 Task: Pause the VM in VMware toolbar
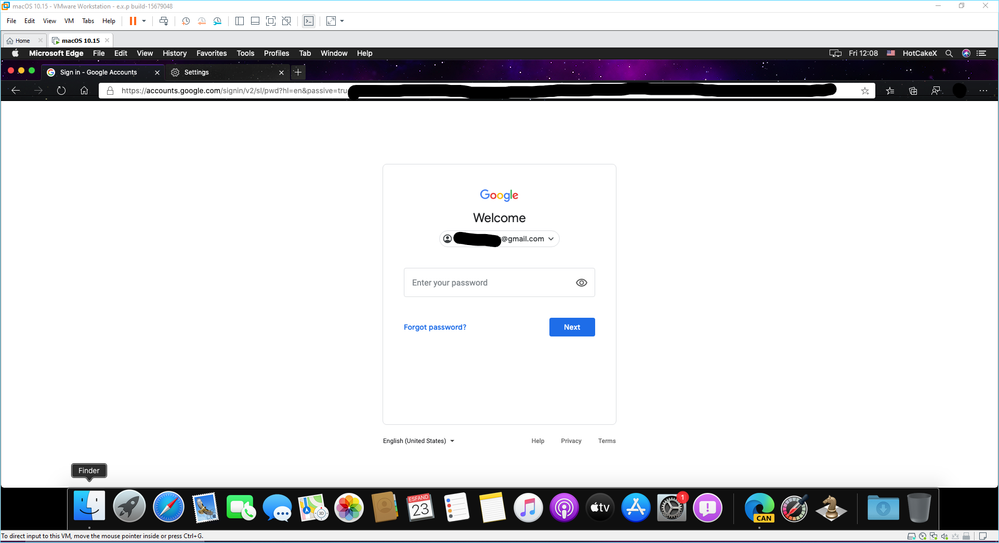tap(133, 21)
